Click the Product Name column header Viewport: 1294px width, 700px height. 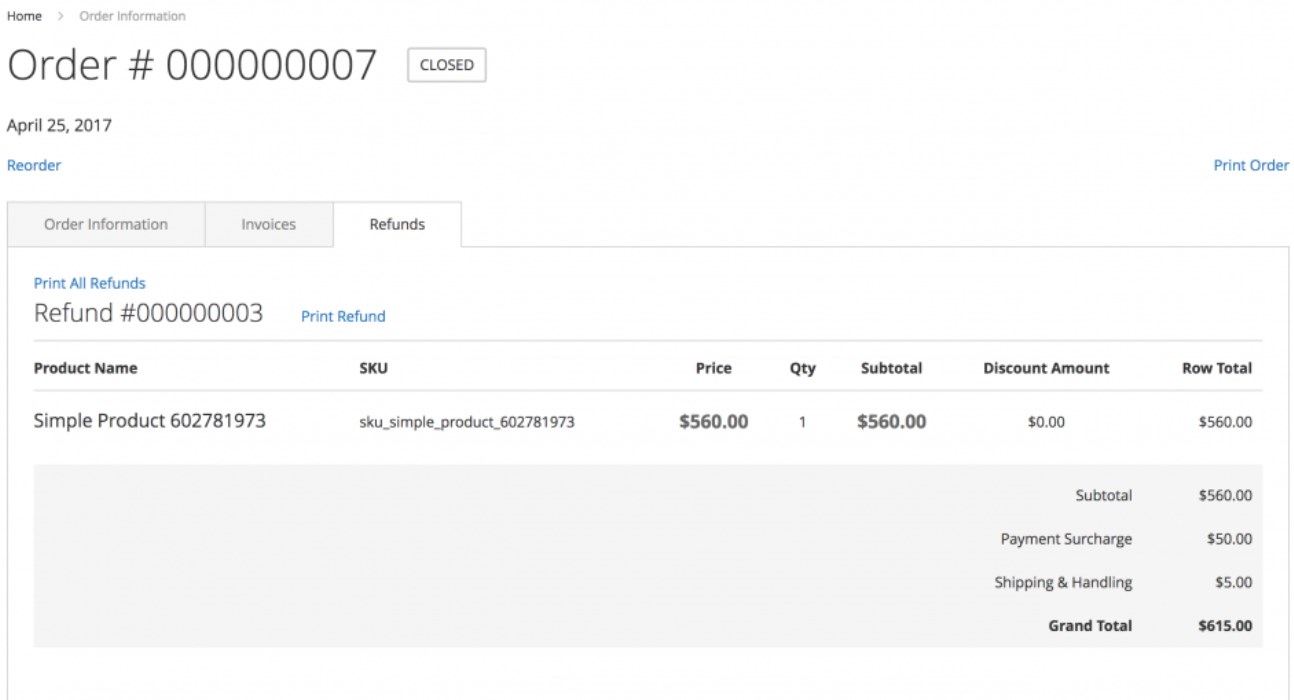click(85, 368)
